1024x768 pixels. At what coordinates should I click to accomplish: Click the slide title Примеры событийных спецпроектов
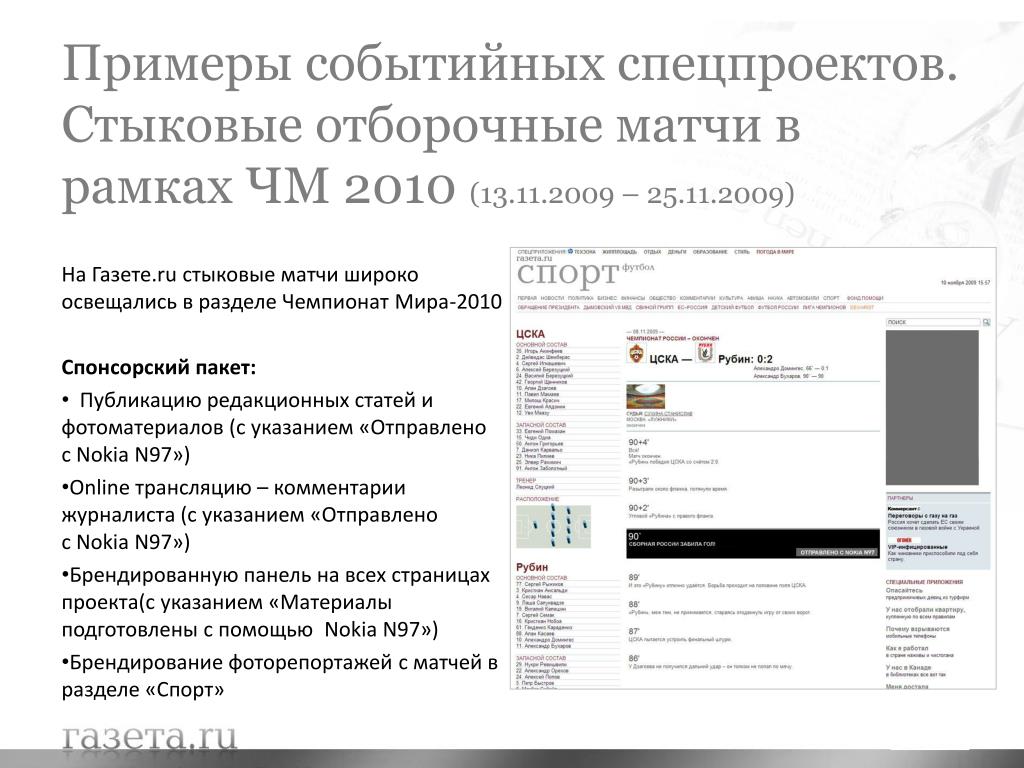(x=509, y=64)
